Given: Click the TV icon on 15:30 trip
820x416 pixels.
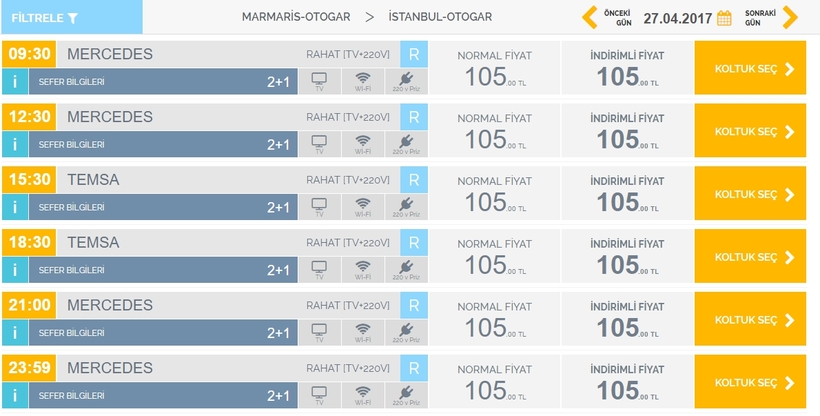Looking at the screenshot, I should pyautogui.click(x=320, y=207).
